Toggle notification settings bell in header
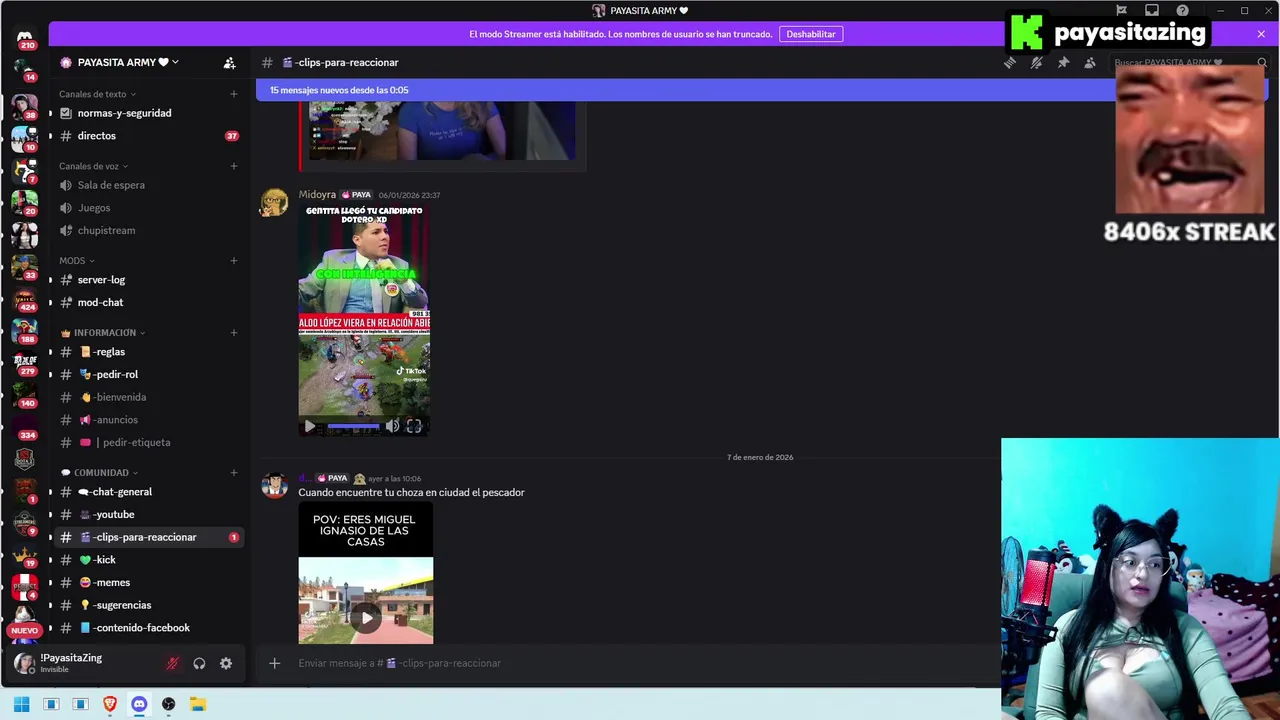Screen dimensions: 1280x720 (x=1036, y=62)
